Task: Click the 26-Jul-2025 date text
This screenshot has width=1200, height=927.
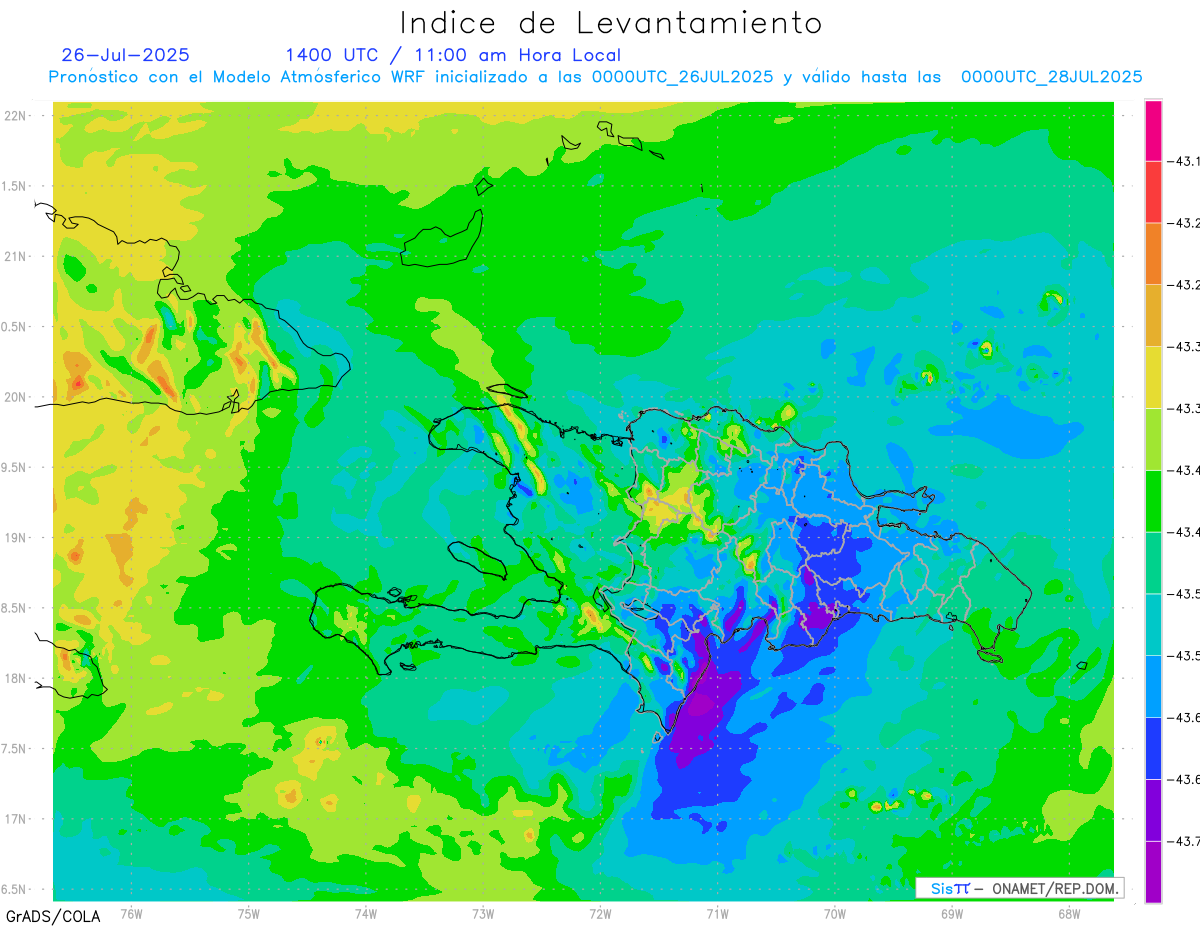Action: [125, 55]
